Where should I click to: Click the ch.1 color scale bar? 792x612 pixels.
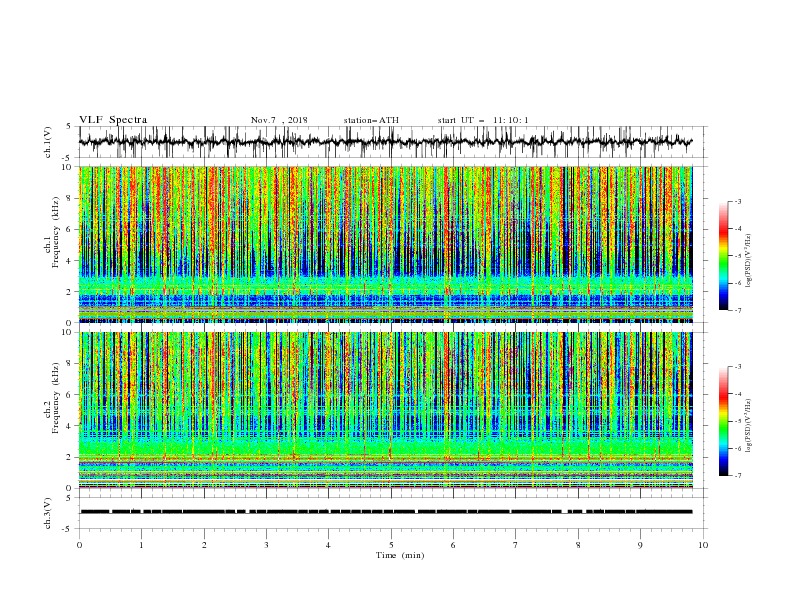coord(723,256)
